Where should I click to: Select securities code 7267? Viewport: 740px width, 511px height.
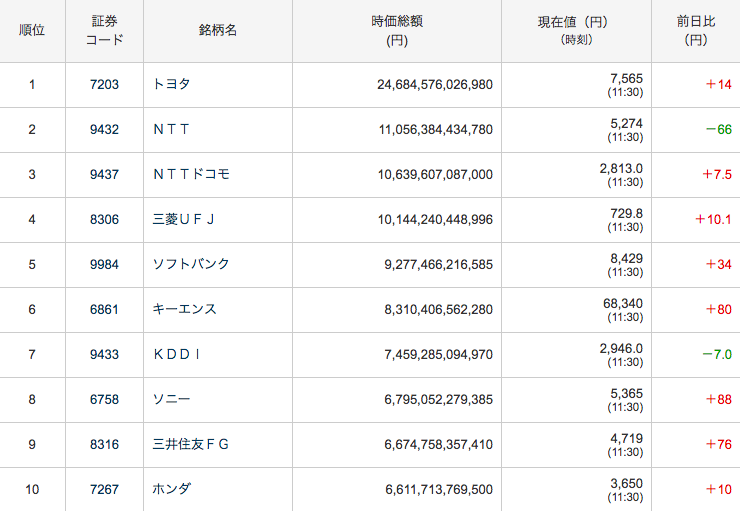pyautogui.click(x=104, y=490)
